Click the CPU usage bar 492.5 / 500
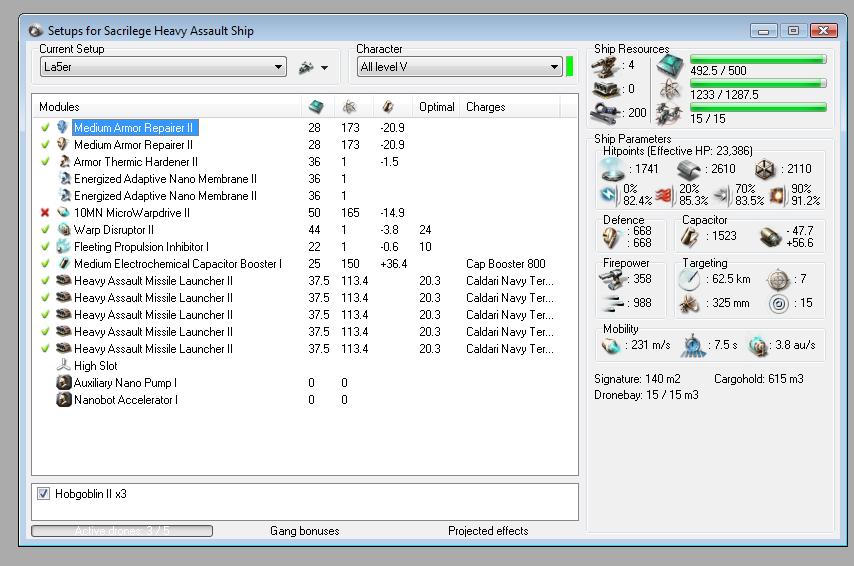The width and height of the screenshot is (854, 566). click(758, 59)
